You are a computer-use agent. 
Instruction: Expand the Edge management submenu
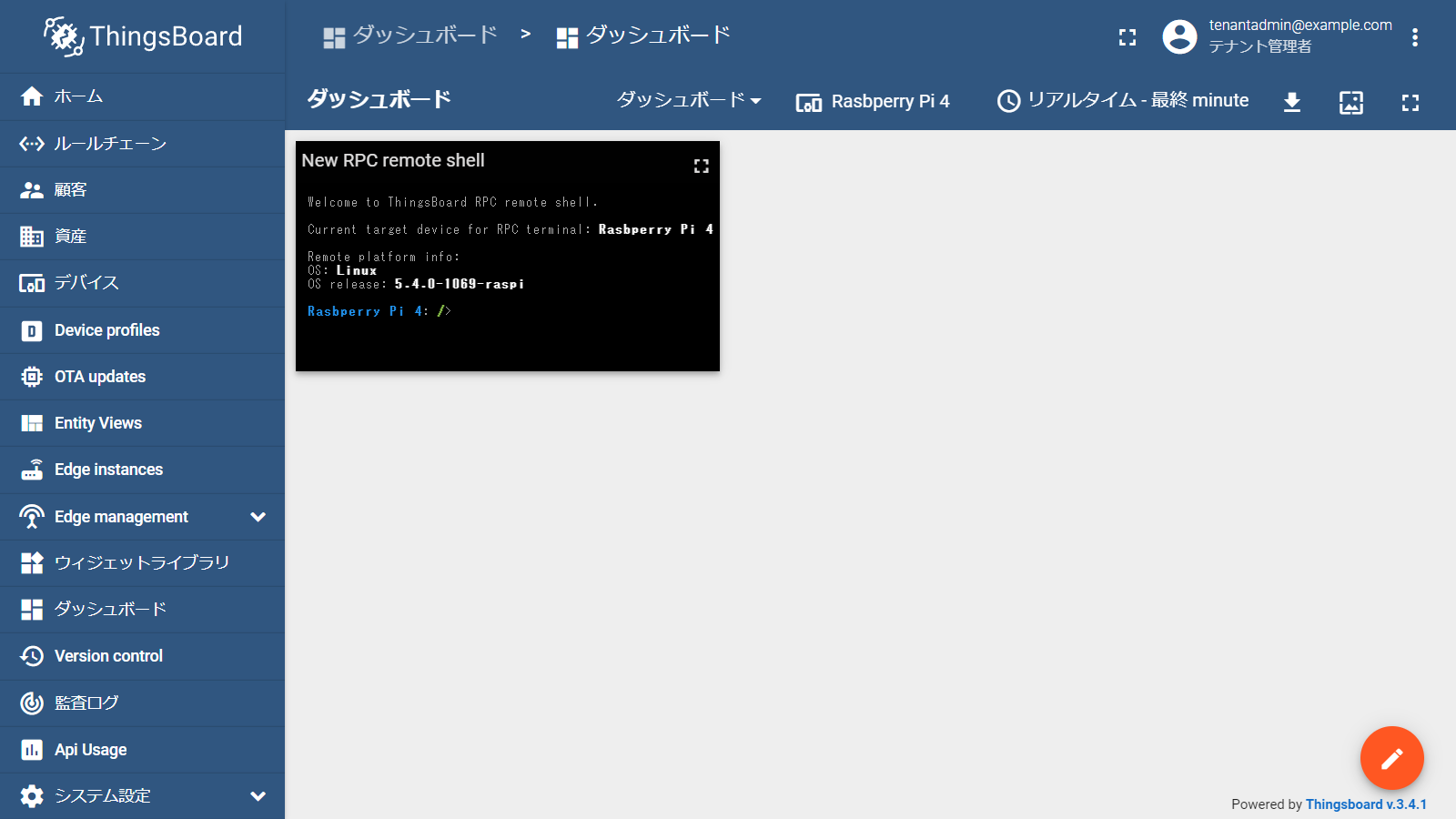[x=258, y=517]
